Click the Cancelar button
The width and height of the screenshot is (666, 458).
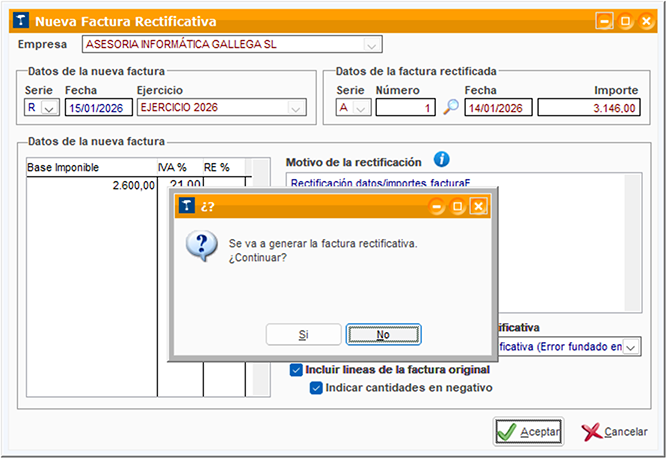tap(615, 432)
